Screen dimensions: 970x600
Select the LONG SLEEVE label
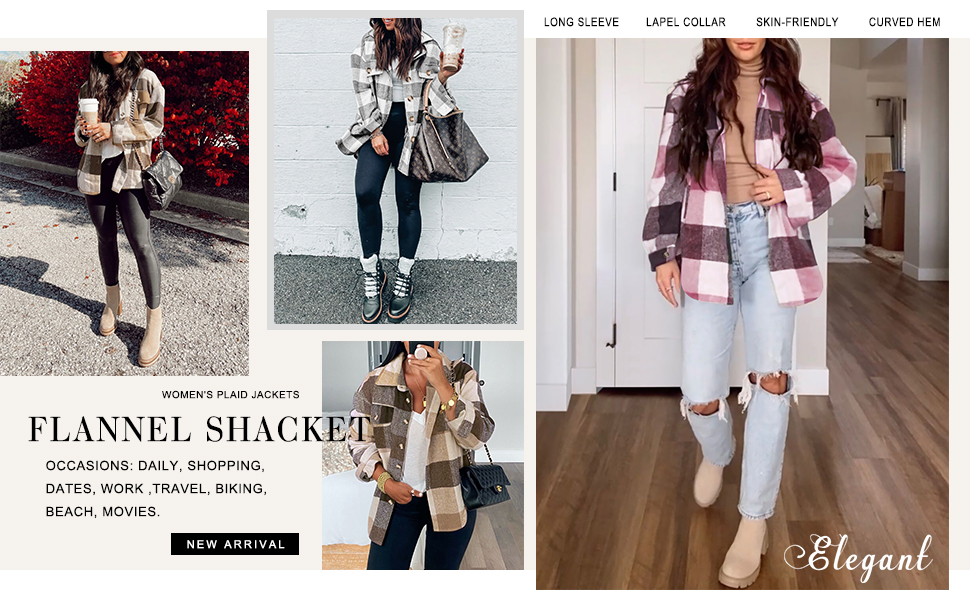pyautogui.click(x=581, y=22)
